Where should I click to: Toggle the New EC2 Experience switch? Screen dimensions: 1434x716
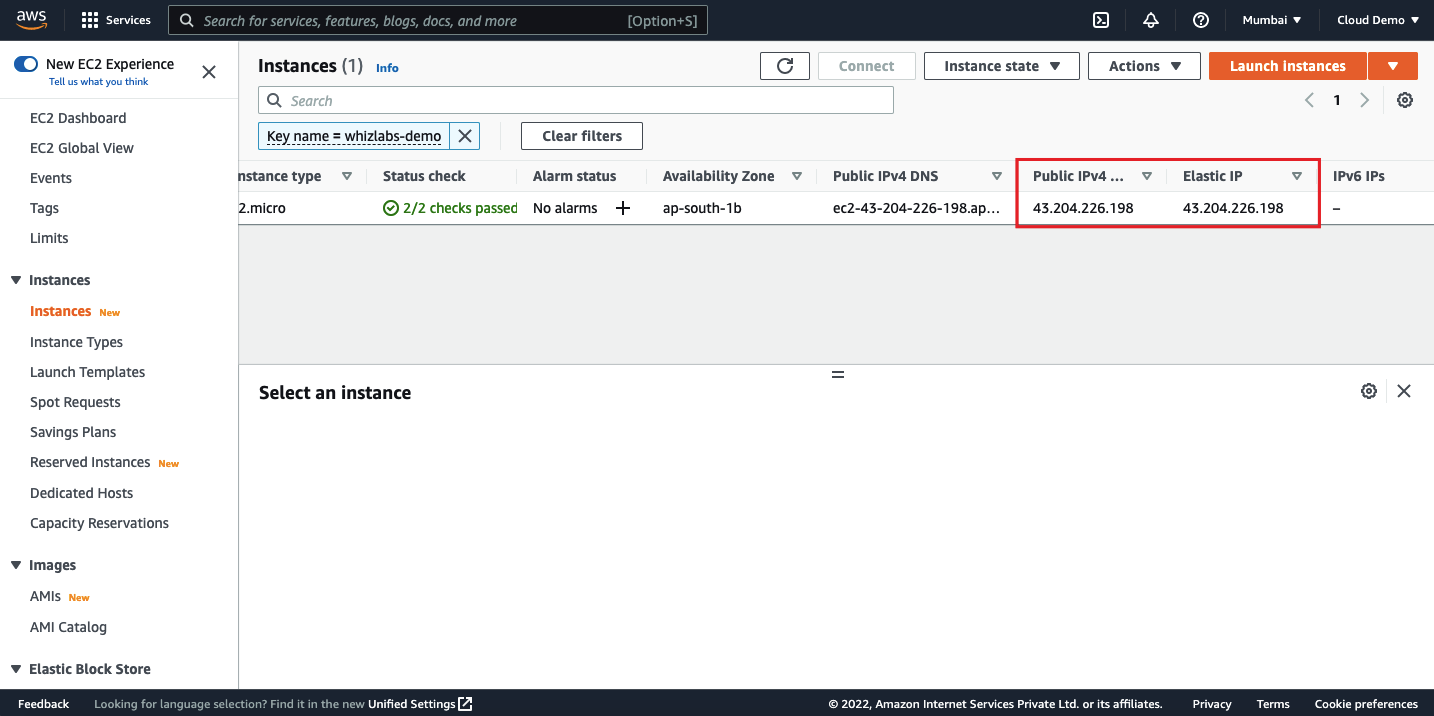[x=25, y=64]
